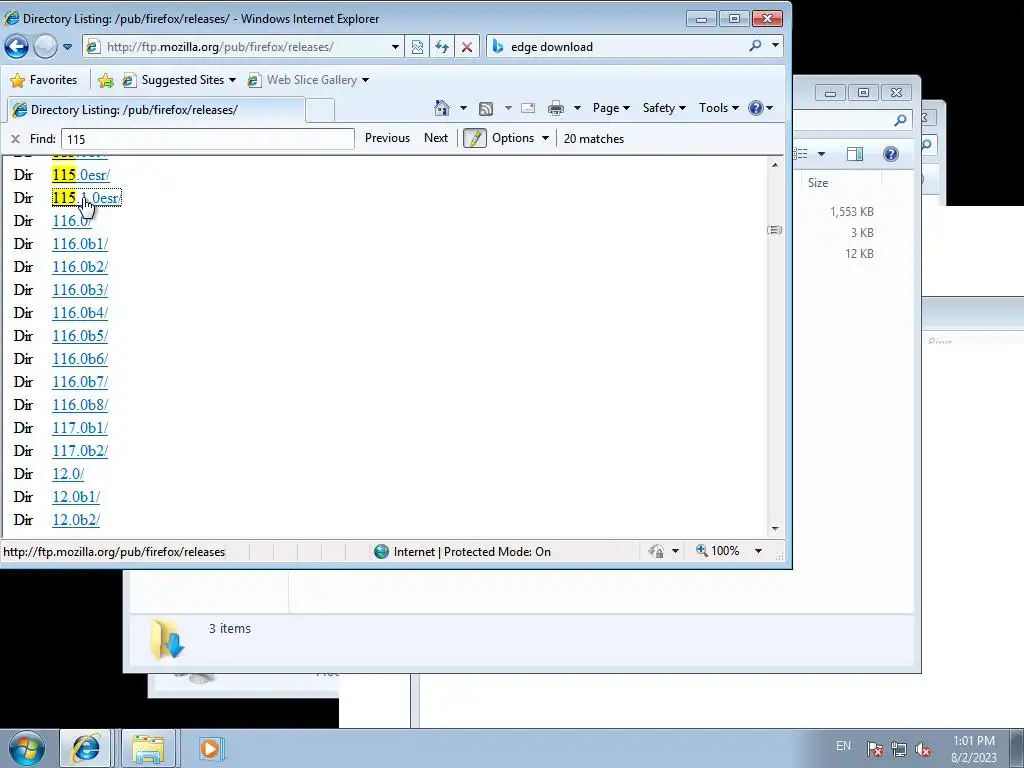
Task: Select the Directory Listing tab
Action: [x=155, y=110]
